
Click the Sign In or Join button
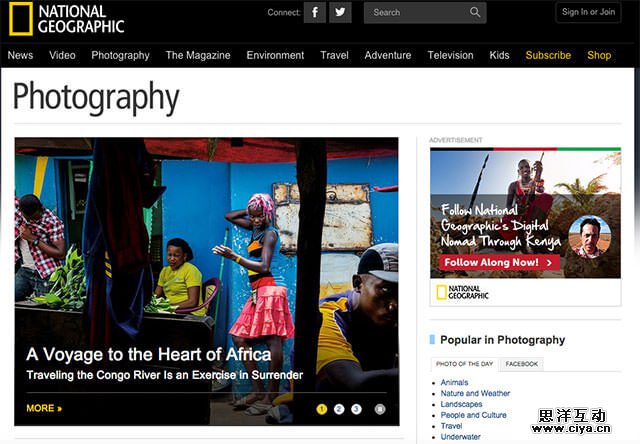(x=588, y=12)
